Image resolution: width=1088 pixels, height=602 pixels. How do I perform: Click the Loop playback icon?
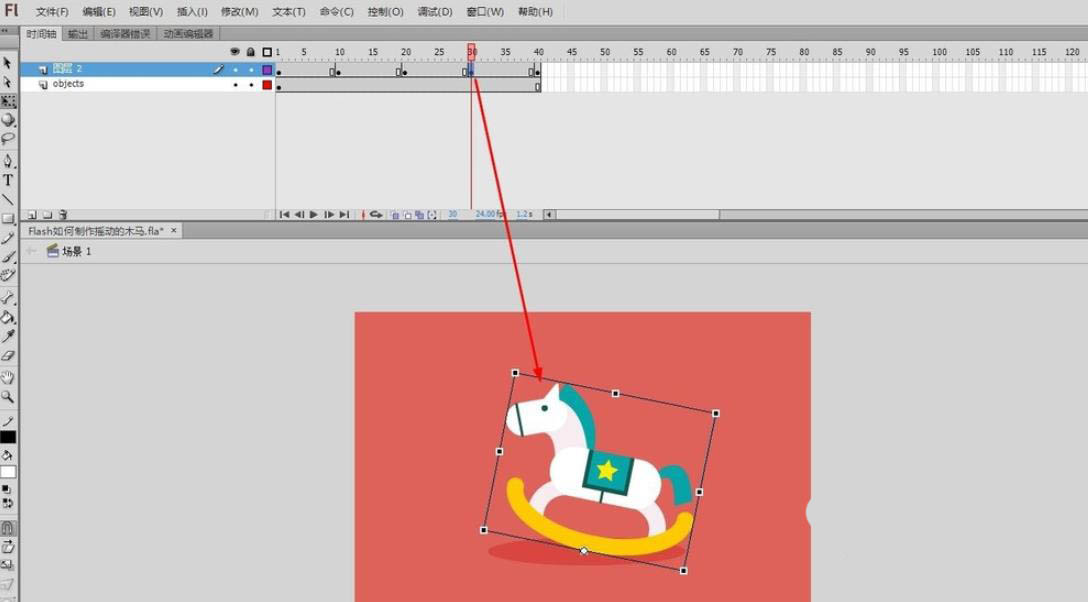tap(376, 215)
